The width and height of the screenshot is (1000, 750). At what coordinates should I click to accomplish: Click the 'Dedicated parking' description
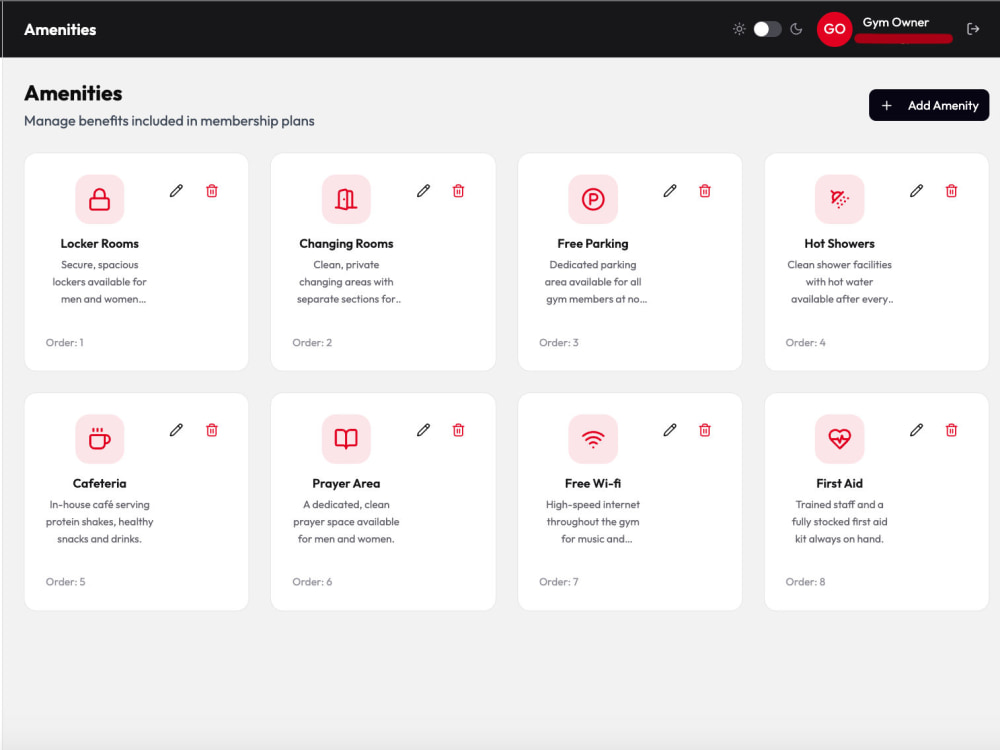tap(594, 282)
